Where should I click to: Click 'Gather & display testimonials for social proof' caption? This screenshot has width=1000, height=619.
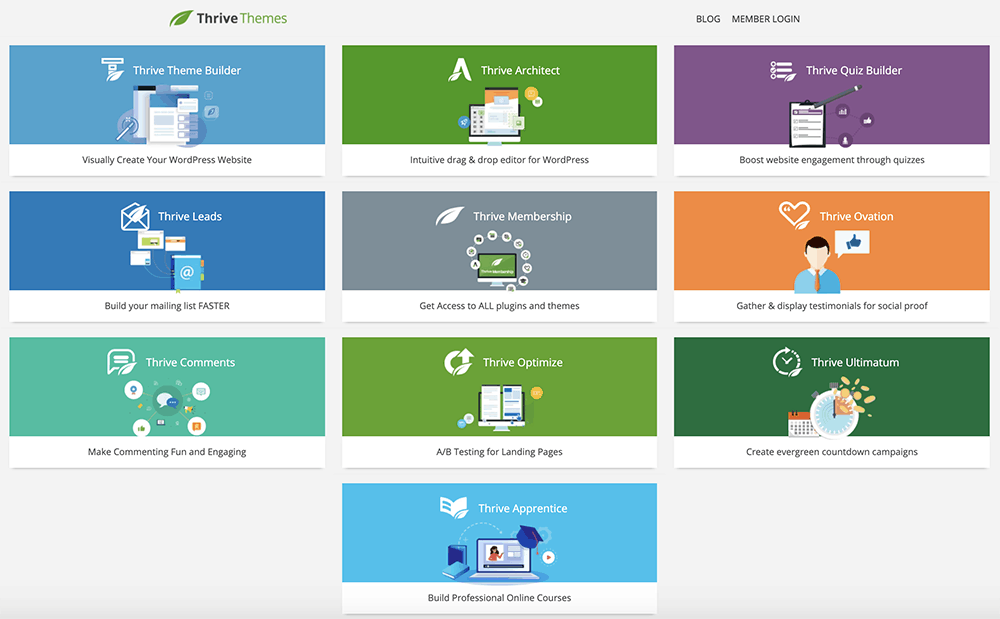[832, 306]
